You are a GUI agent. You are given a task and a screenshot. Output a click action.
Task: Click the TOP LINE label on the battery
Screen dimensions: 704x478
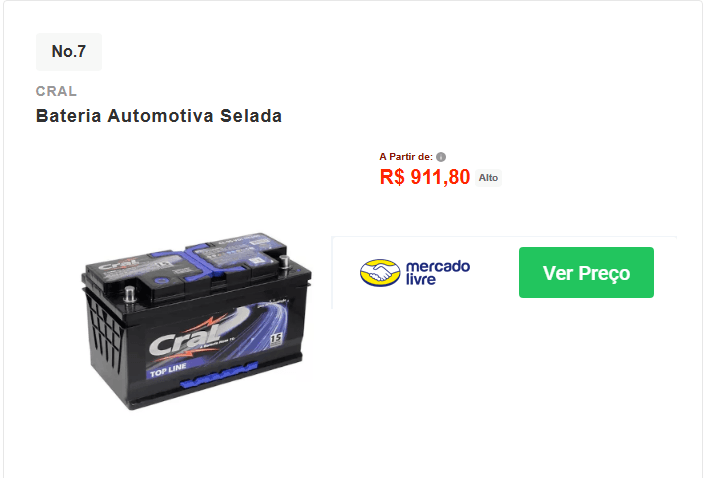point(168,371)
